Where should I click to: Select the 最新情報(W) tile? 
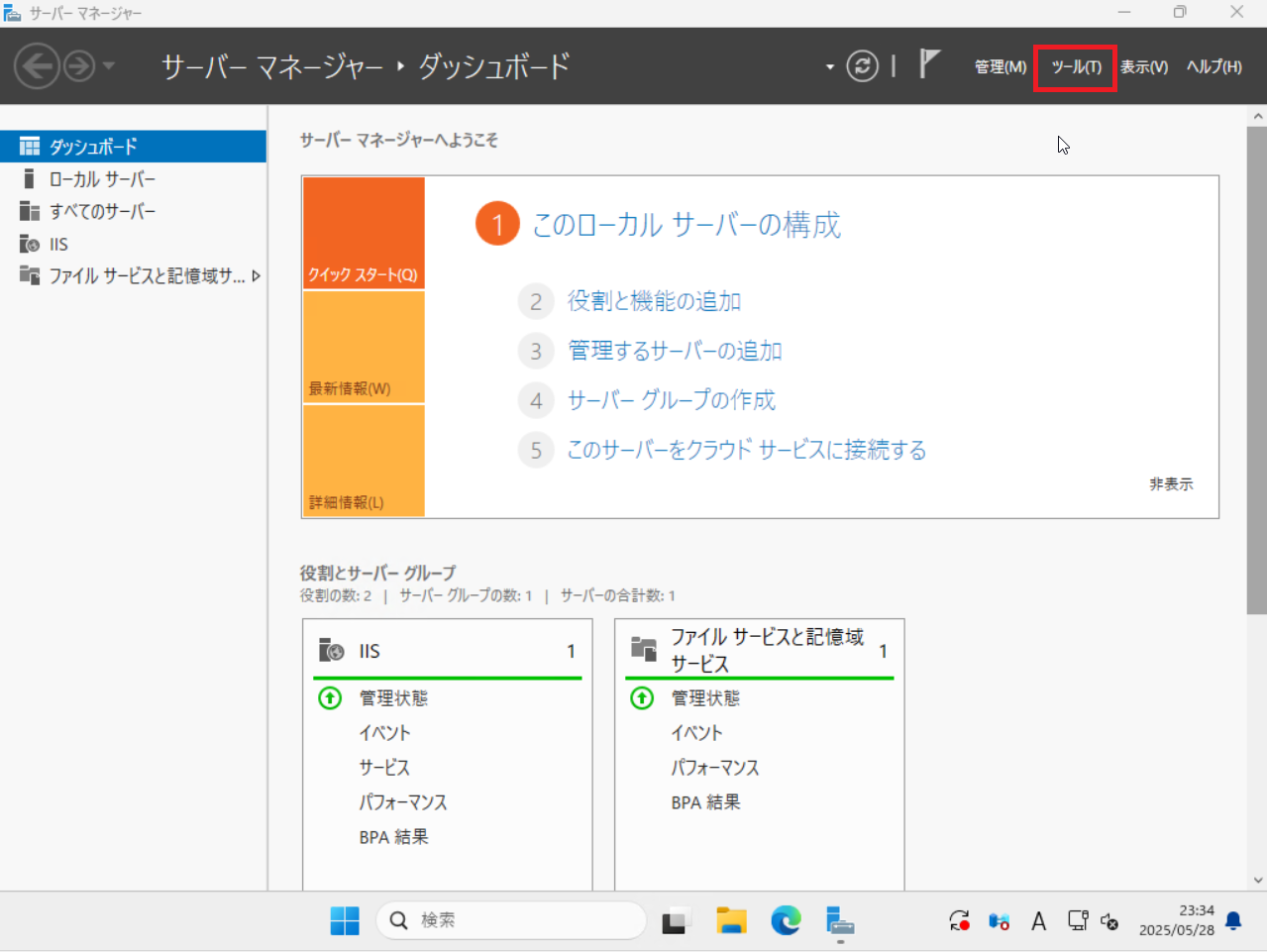[x=364, y=347]
